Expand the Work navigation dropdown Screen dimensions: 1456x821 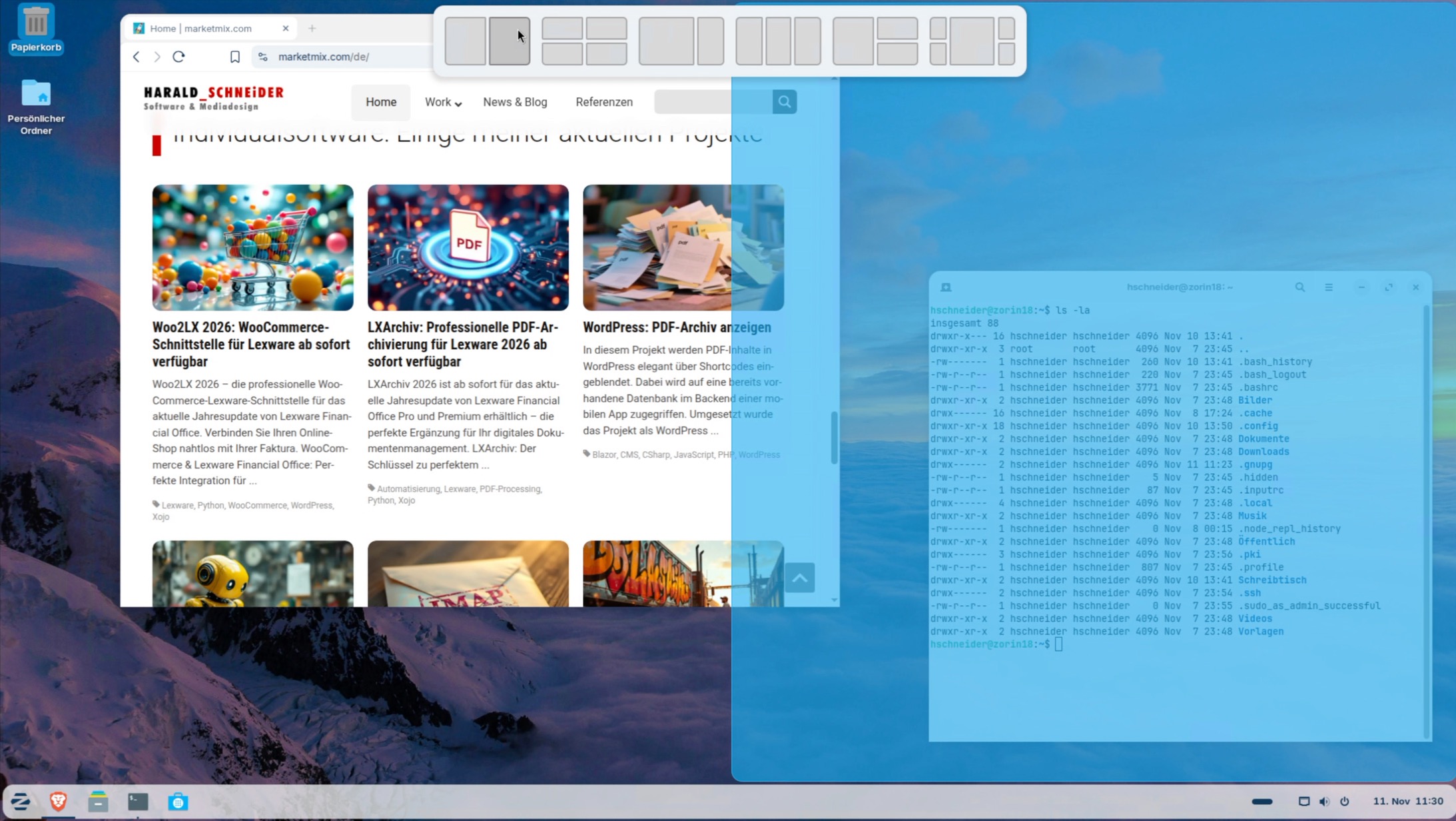442,102
